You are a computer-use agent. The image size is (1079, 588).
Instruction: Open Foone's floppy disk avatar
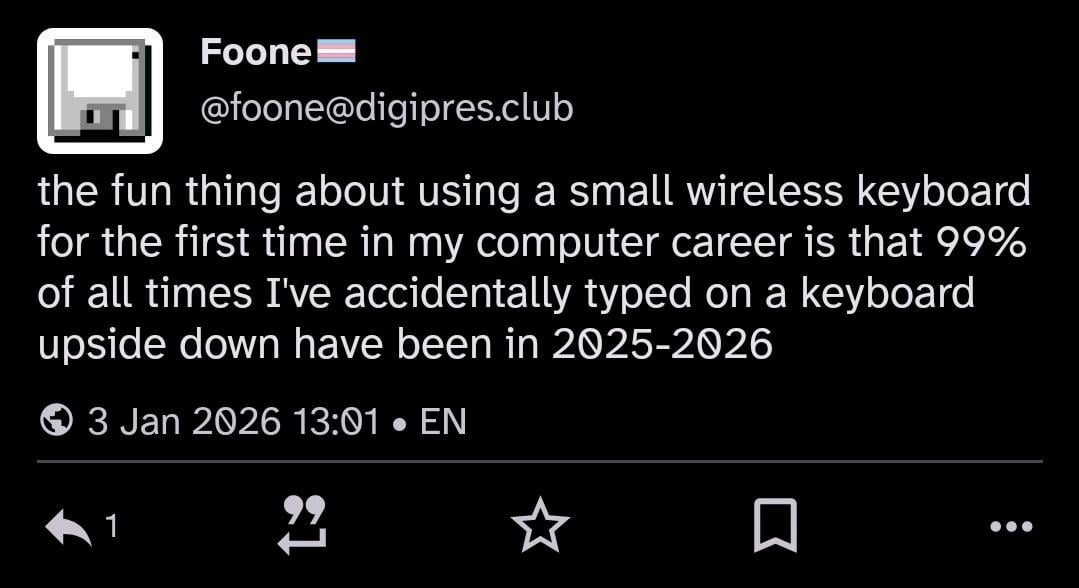(x=100, y=91)
